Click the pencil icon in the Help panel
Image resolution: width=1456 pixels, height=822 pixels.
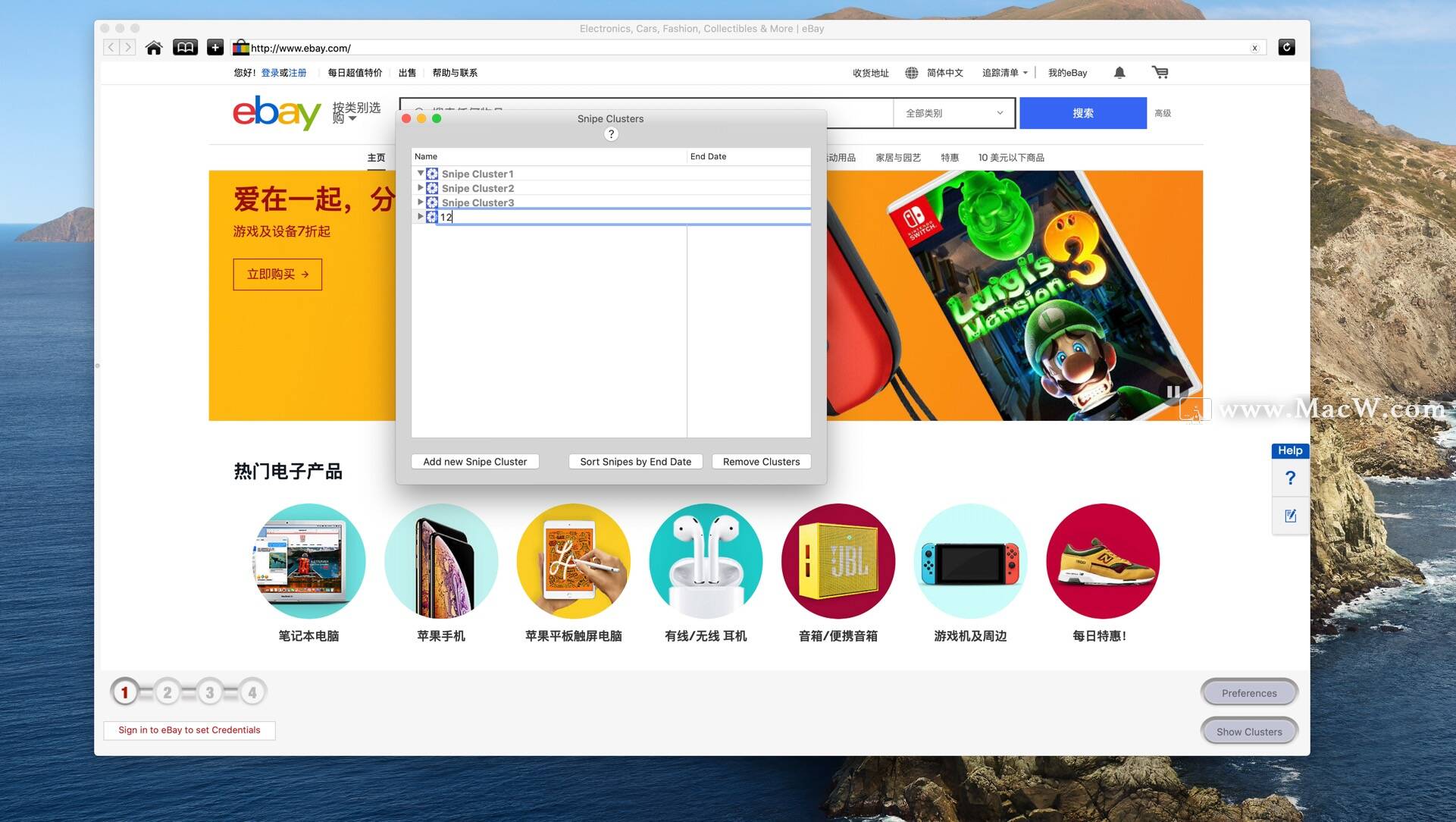[1290, 516]
